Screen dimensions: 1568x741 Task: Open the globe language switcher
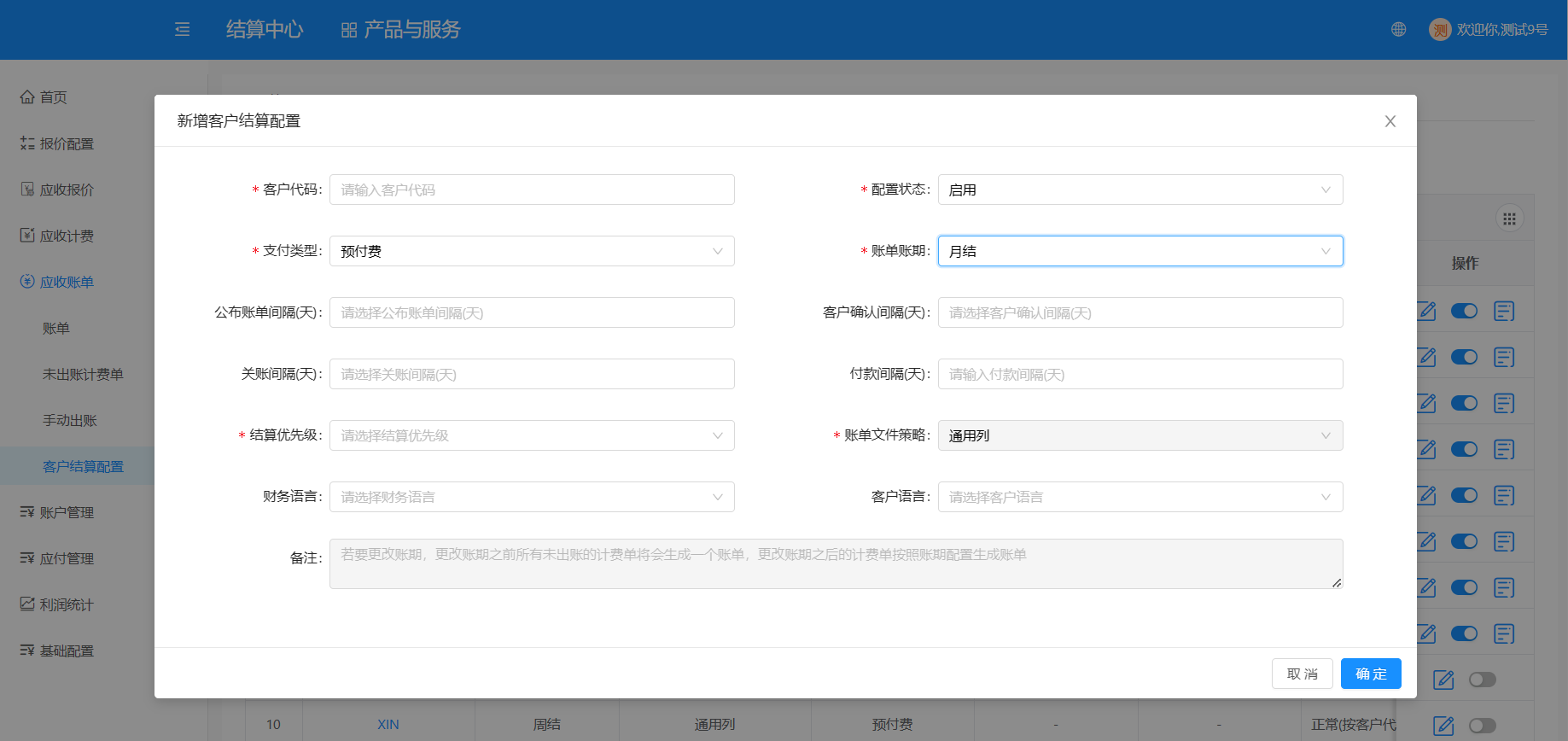click(x=1398, y=30)
